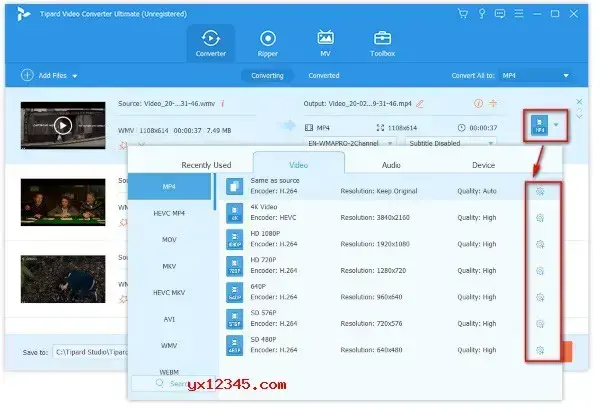Choose the HD 720P preset icon
Viewport: 600px width, 409px height.
[234, 266]
